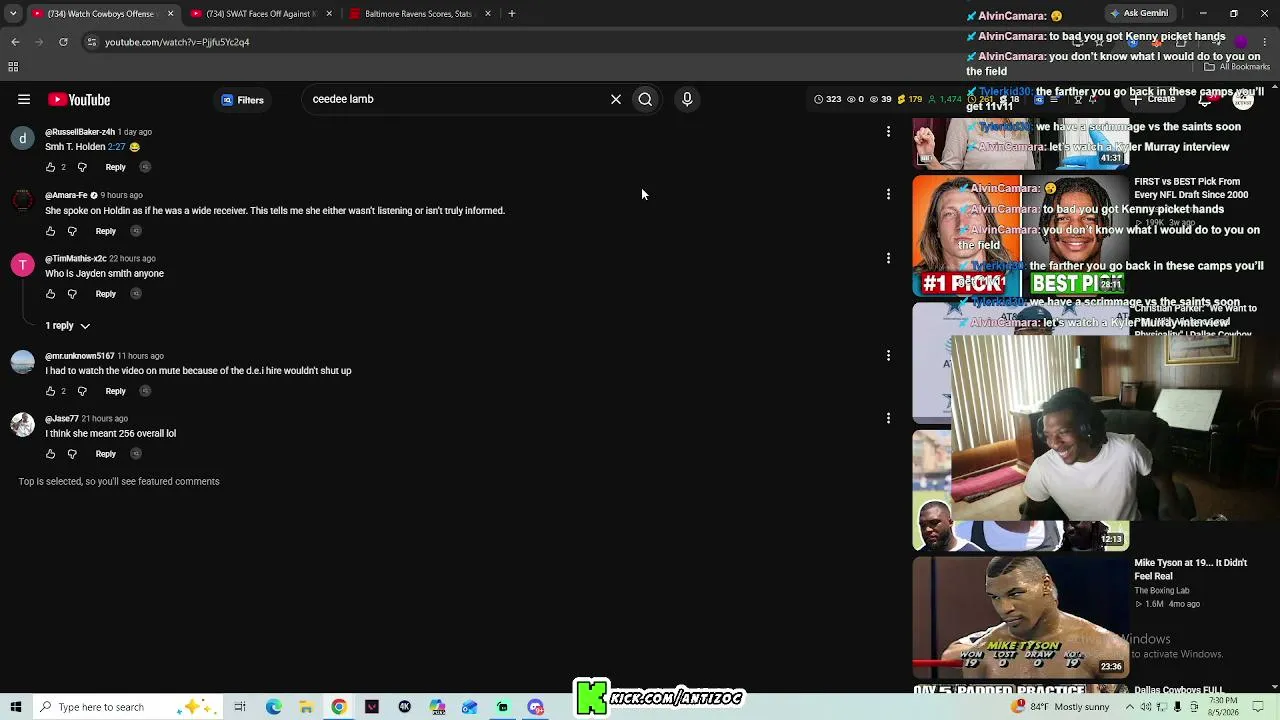Jump to the 2:27 timestamp link
The width and height of the screenshot is (1280, 720).
(x=116, y=147)
